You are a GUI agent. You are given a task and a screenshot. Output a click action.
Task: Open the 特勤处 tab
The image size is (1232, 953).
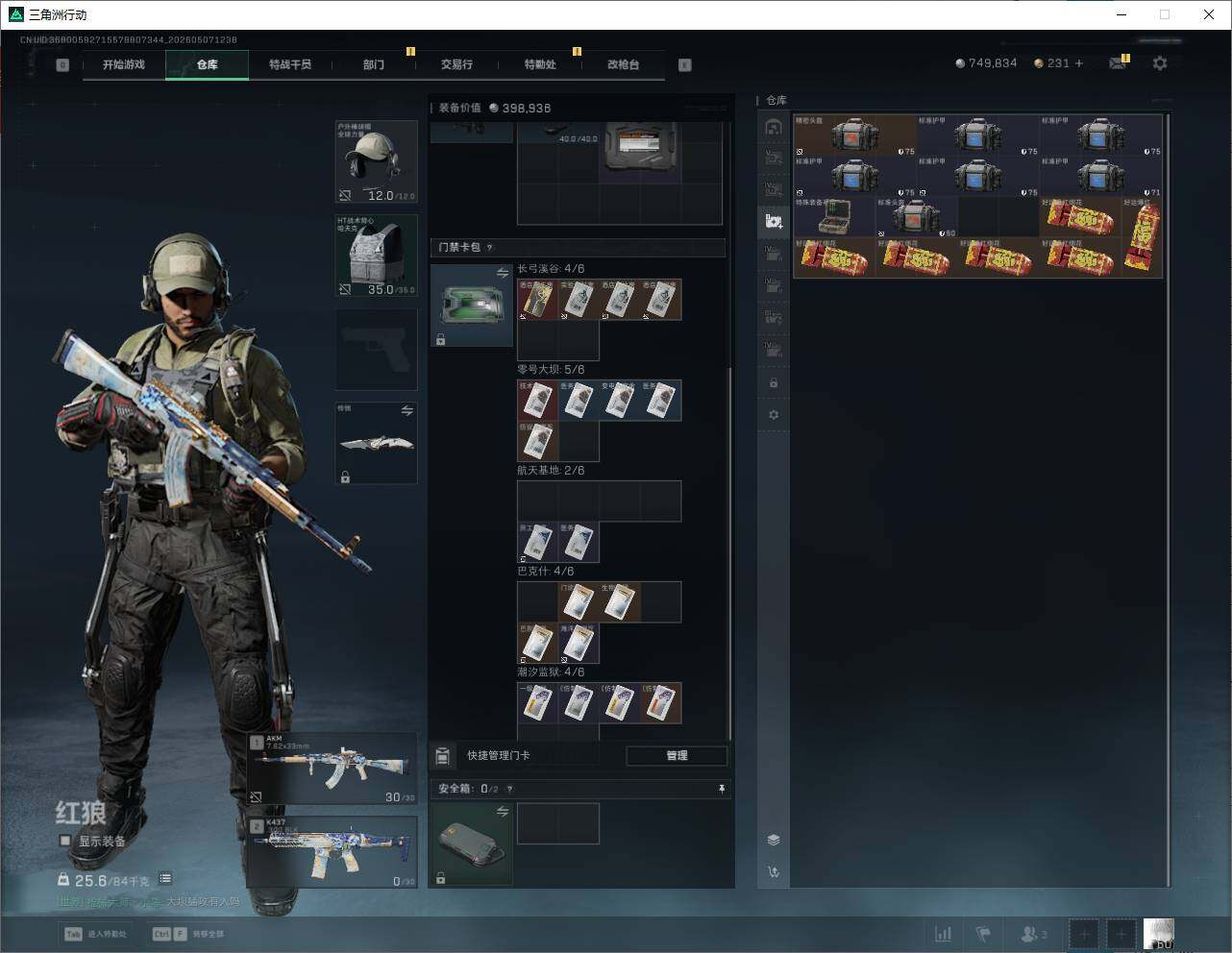coord(540,64)
